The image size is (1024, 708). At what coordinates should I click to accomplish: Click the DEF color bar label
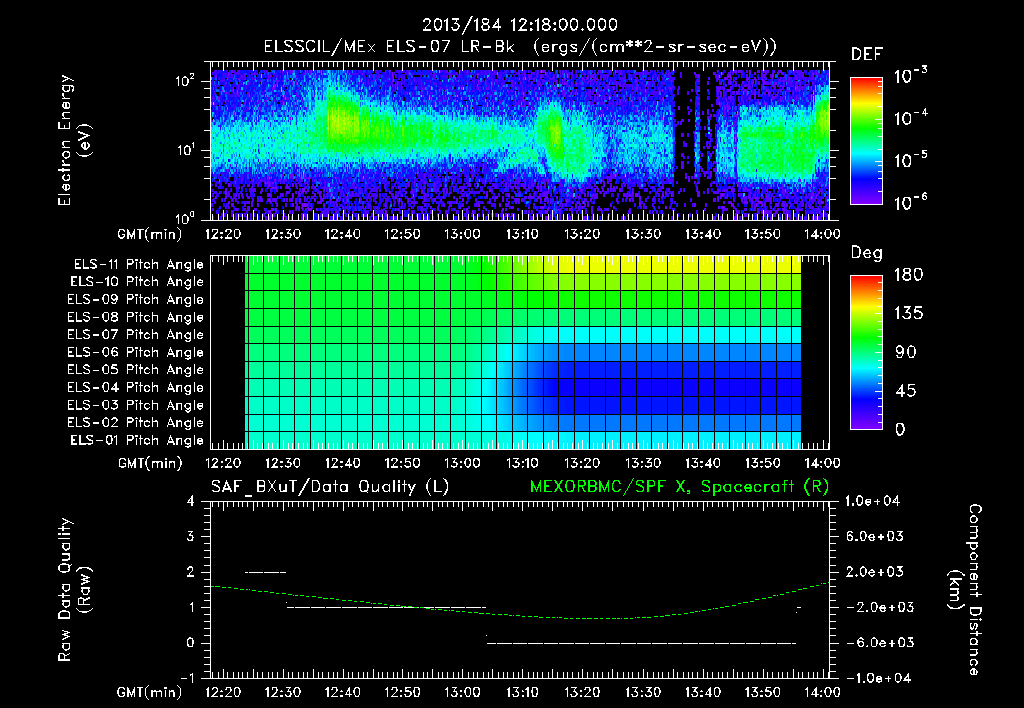click(x=867, y=54)
